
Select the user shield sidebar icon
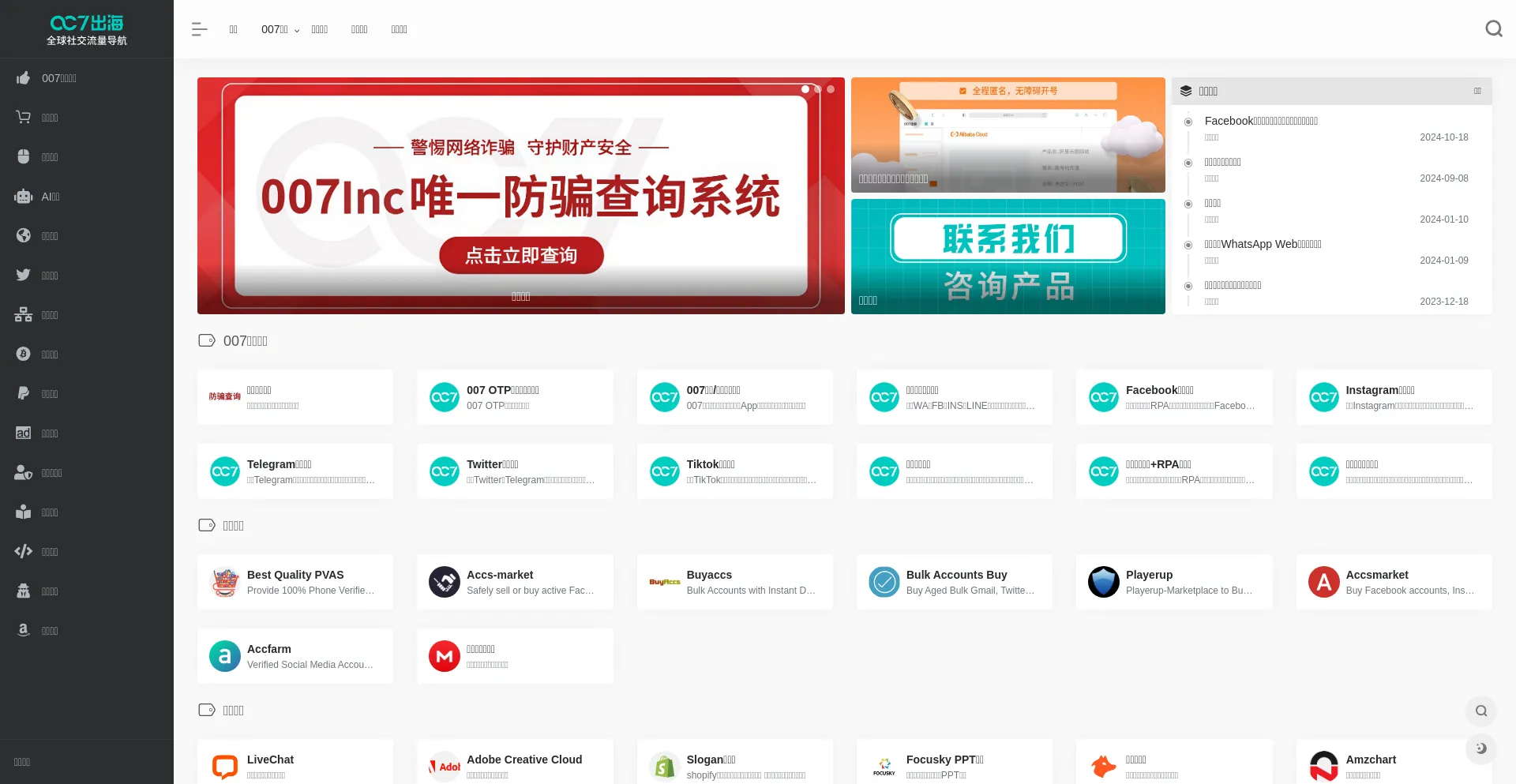[24, 473]
